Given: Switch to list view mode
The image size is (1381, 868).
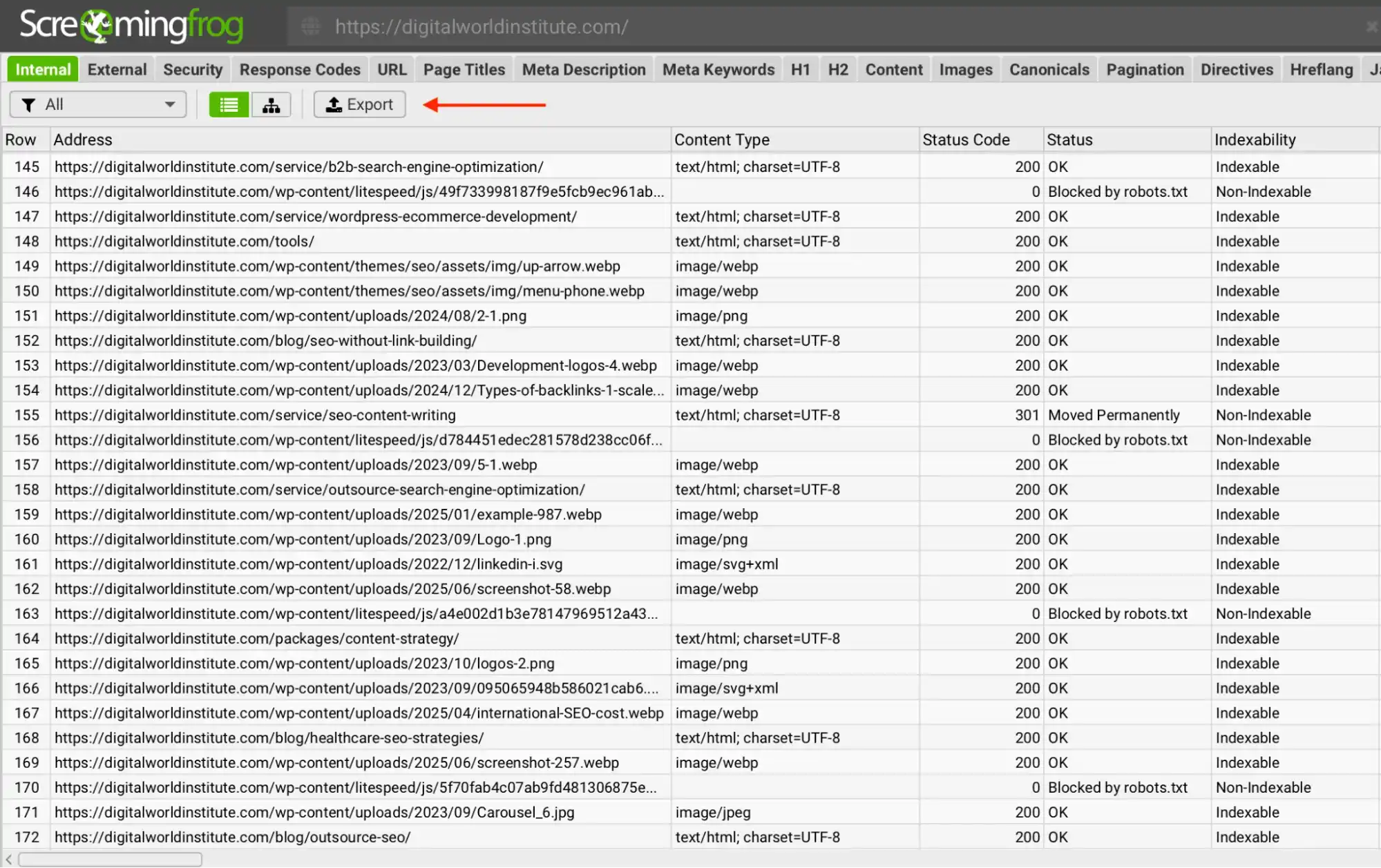Looking at the screenshot, I should 229,104.
